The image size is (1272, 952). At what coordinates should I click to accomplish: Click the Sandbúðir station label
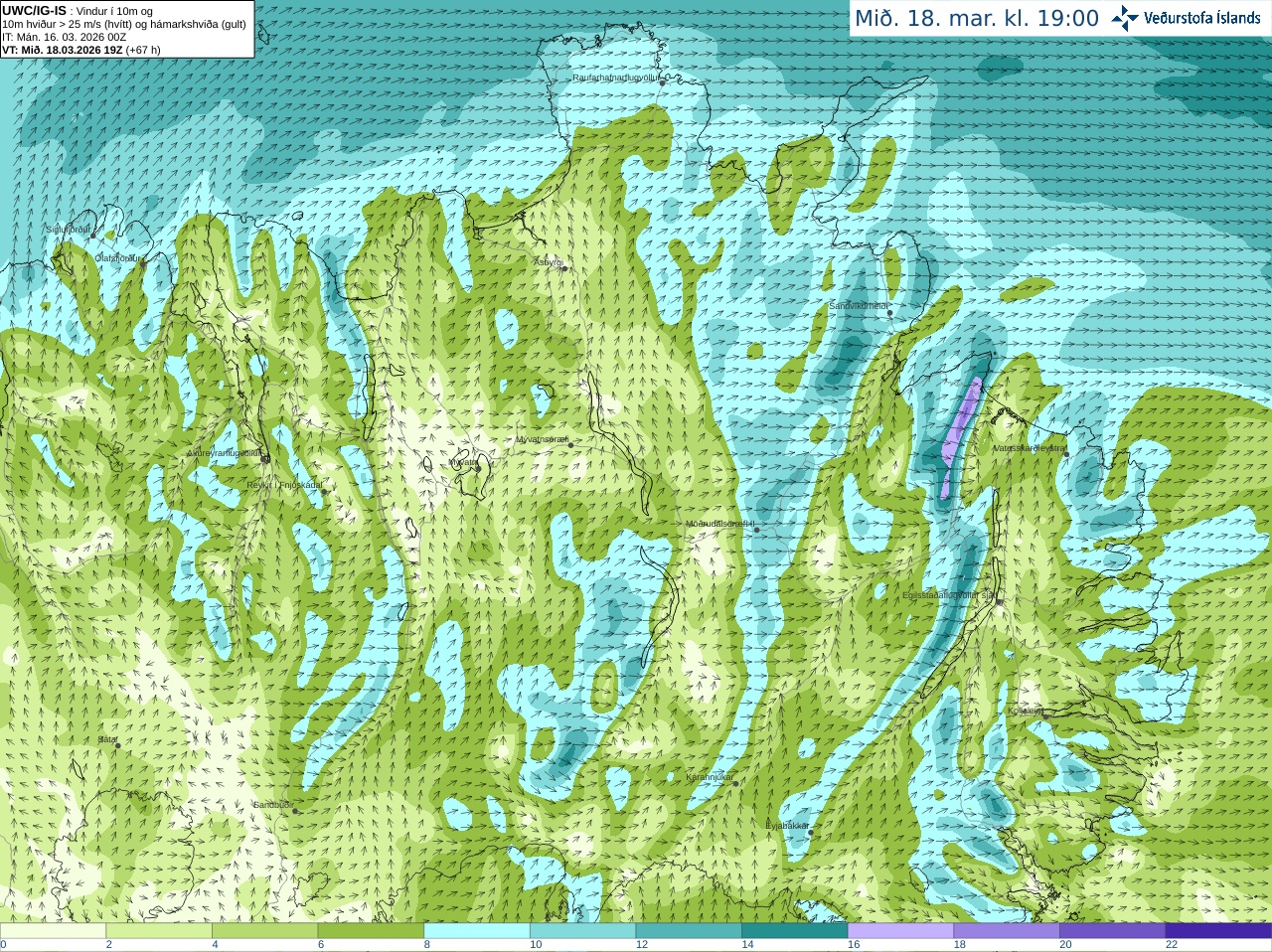pos(272,805)
